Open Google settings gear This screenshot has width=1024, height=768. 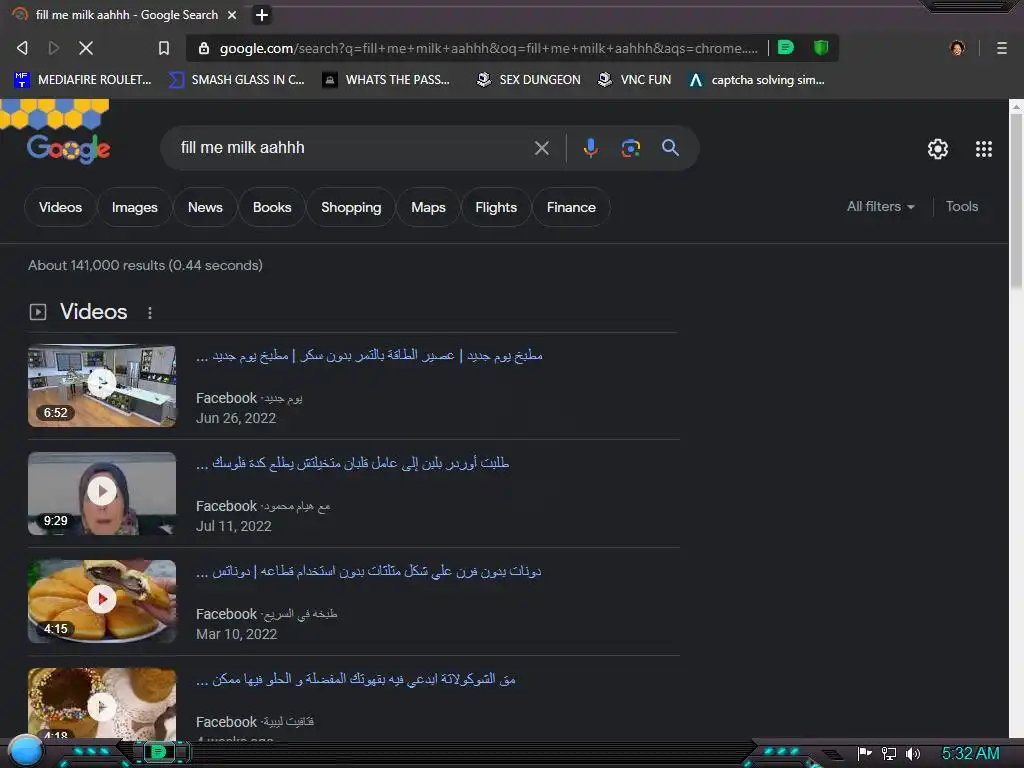[x=938, y=149]
